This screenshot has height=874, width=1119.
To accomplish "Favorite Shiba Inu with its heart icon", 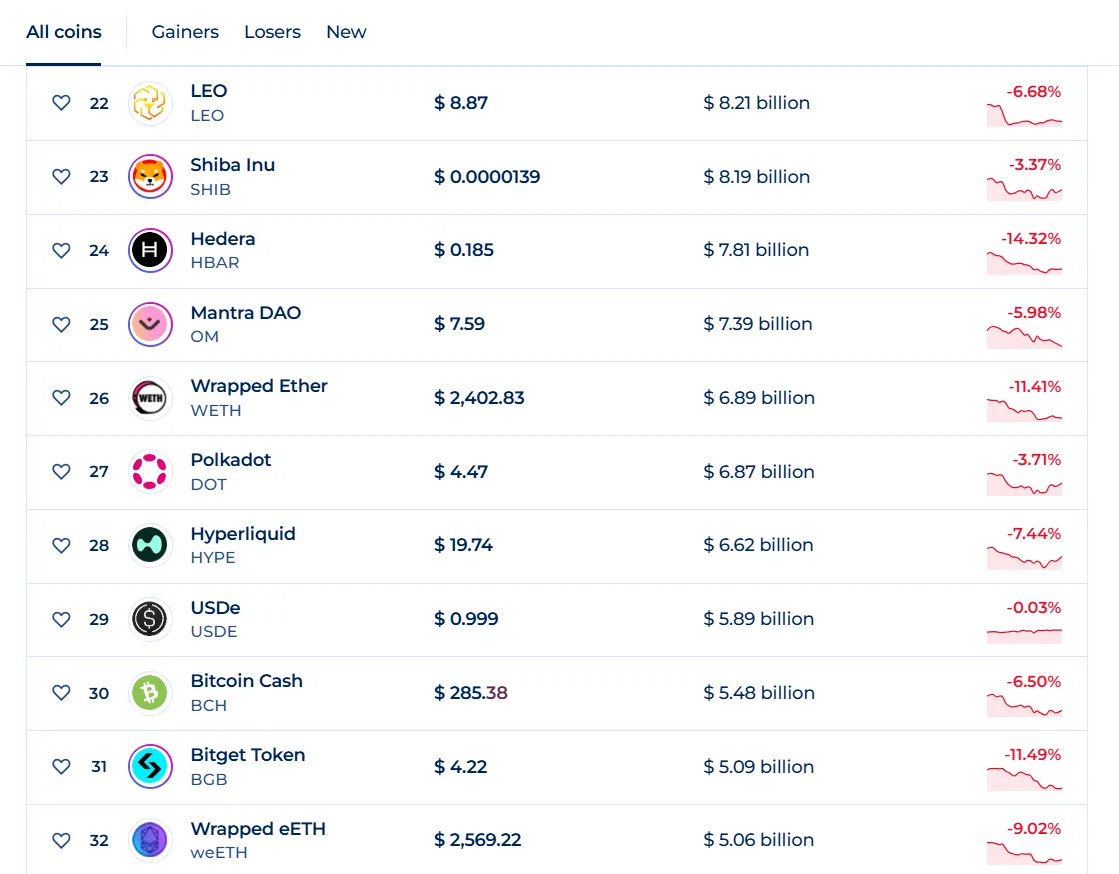I will (x=61, y=176).
